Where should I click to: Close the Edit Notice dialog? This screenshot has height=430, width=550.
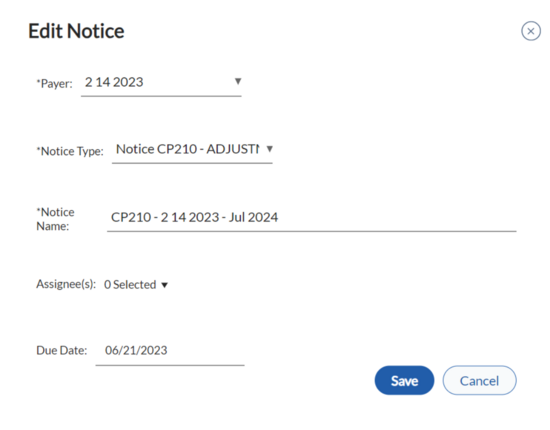click(531, 31)
